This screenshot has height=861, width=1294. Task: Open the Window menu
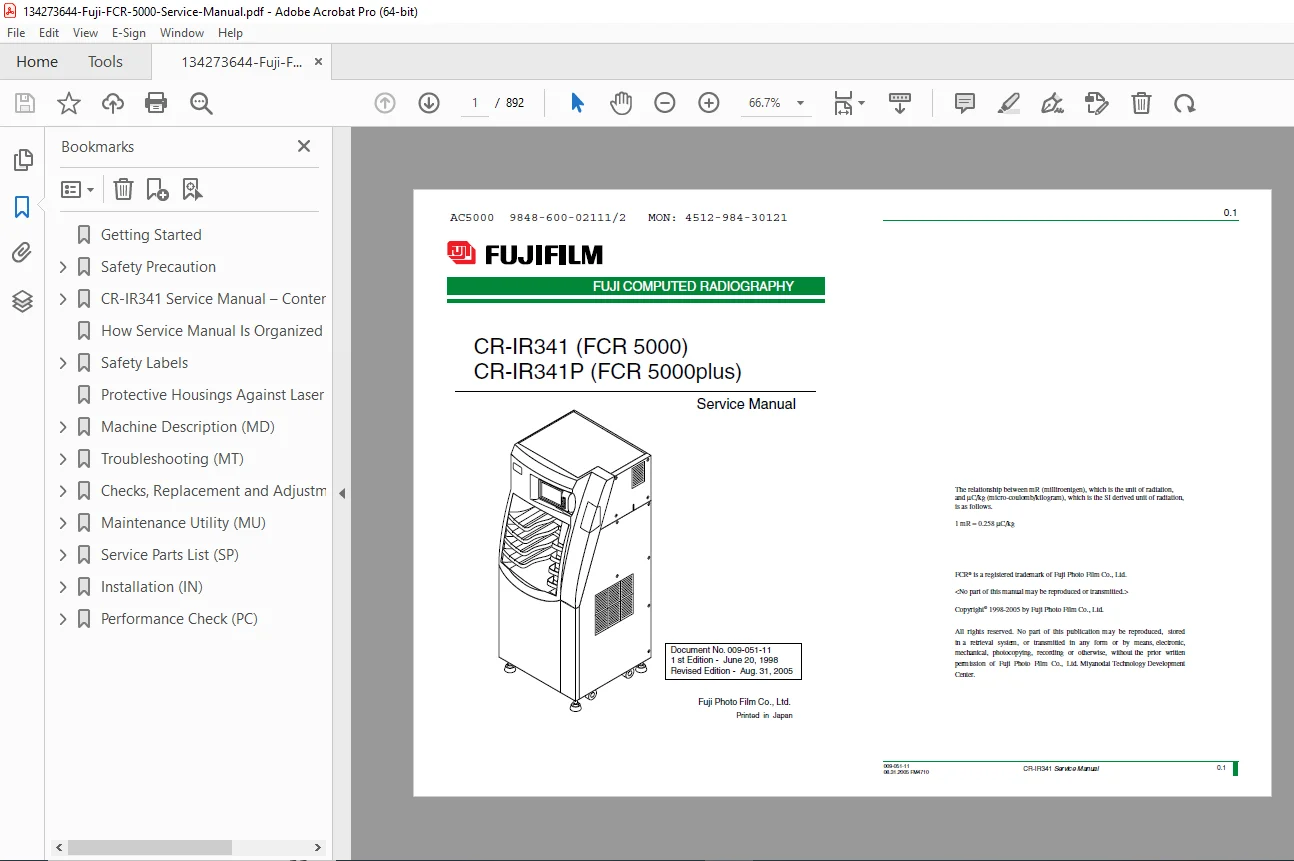coord(182,33)
